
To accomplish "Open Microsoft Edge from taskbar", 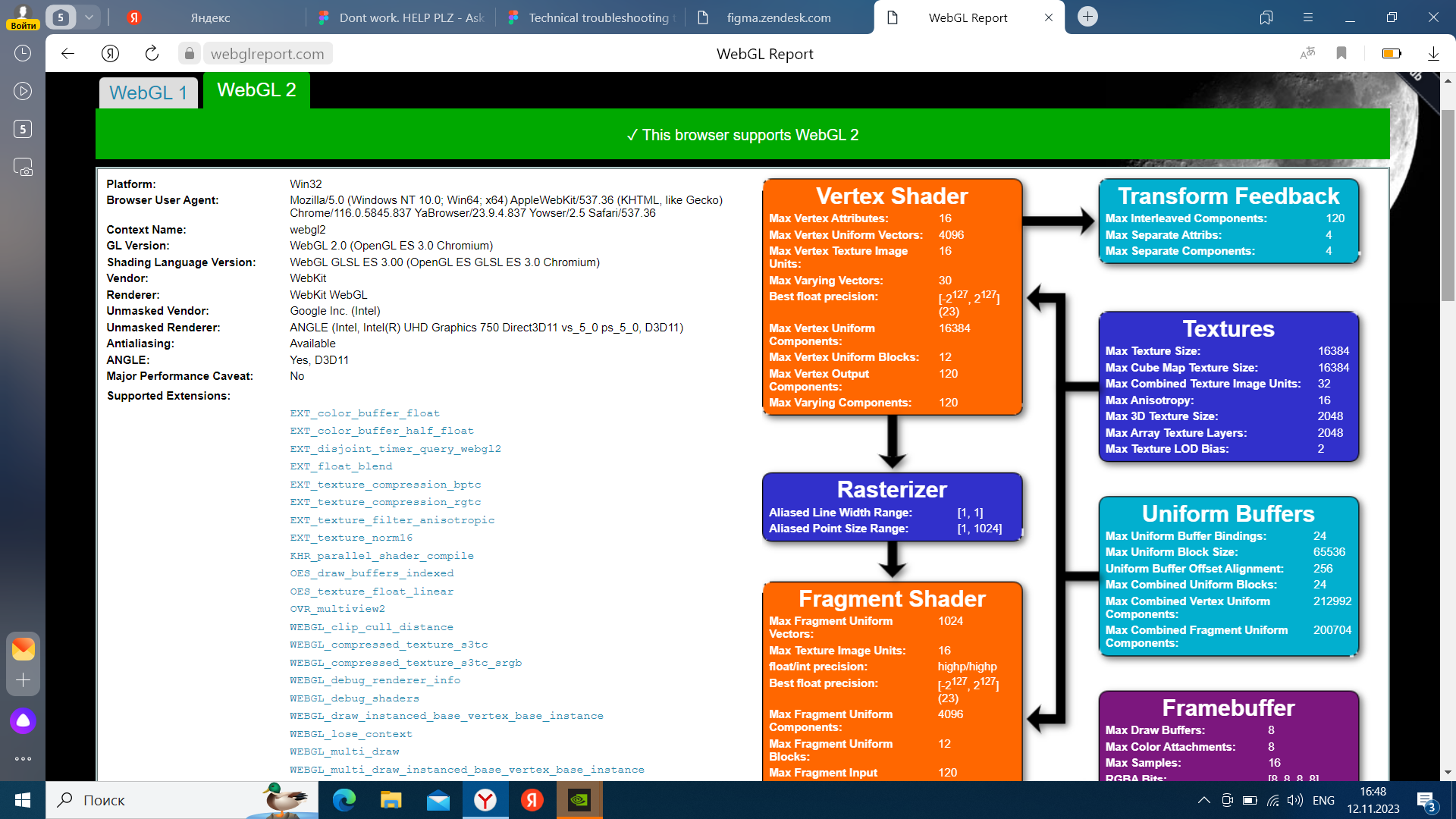I will coord(344,800).
